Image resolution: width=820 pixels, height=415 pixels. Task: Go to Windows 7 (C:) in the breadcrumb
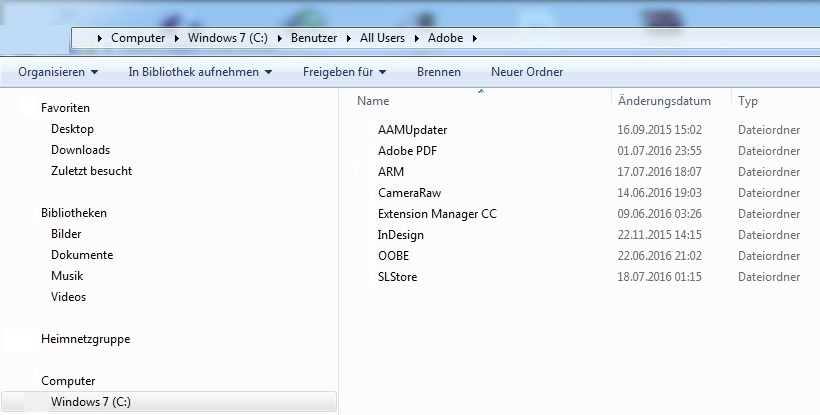coord(227,38)
